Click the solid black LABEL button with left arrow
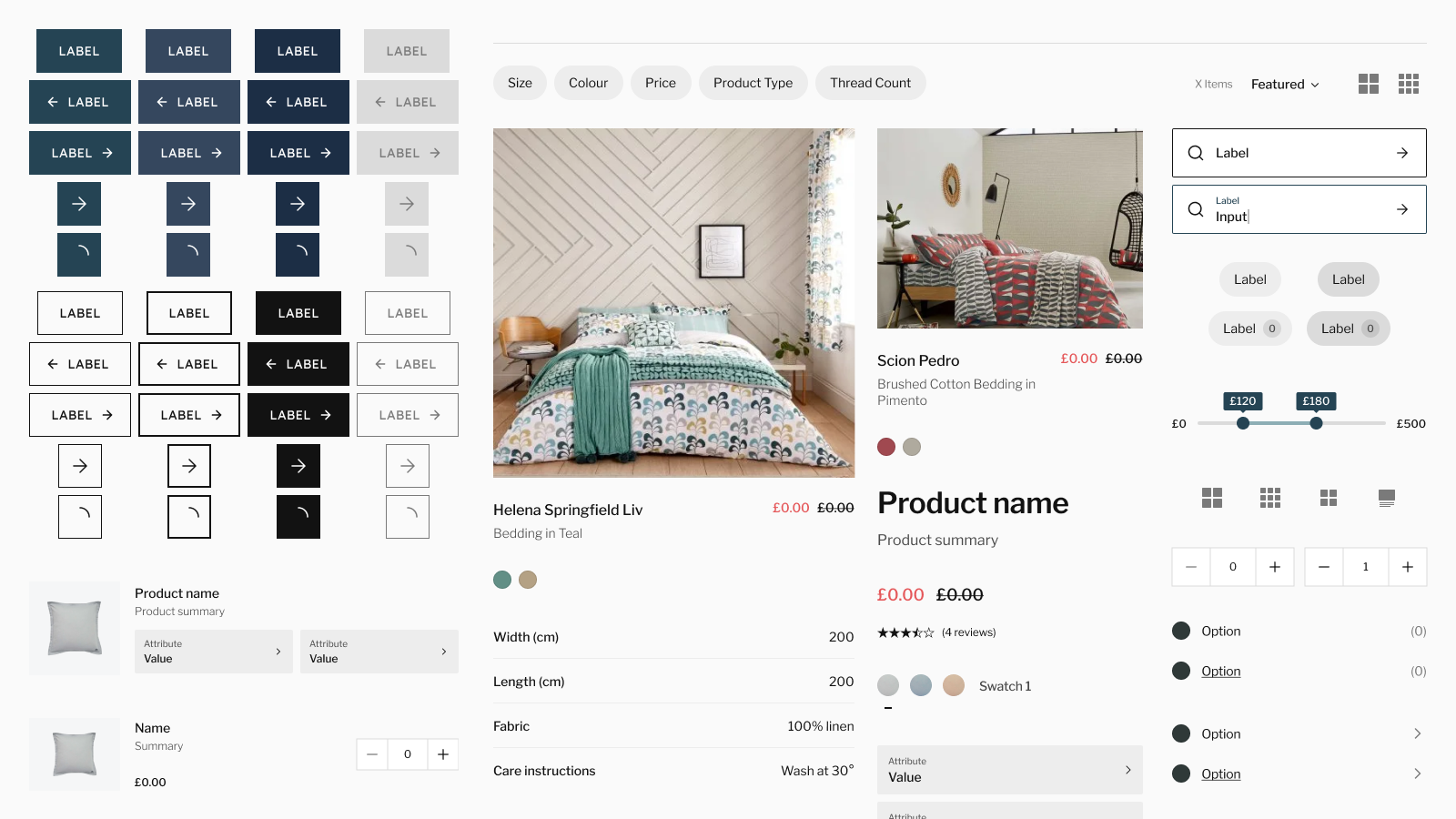Viewport: 1456px width, 819px height. coord(298,364)
